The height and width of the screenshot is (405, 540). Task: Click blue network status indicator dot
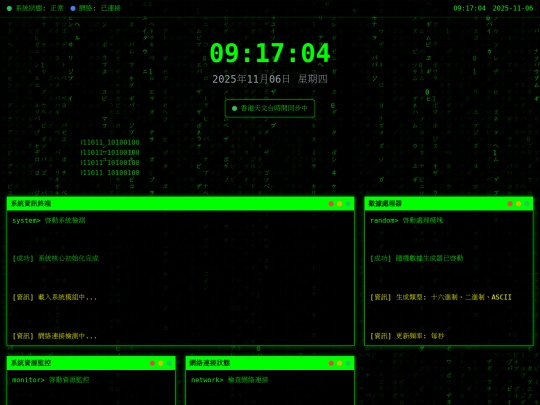point(73,8)
